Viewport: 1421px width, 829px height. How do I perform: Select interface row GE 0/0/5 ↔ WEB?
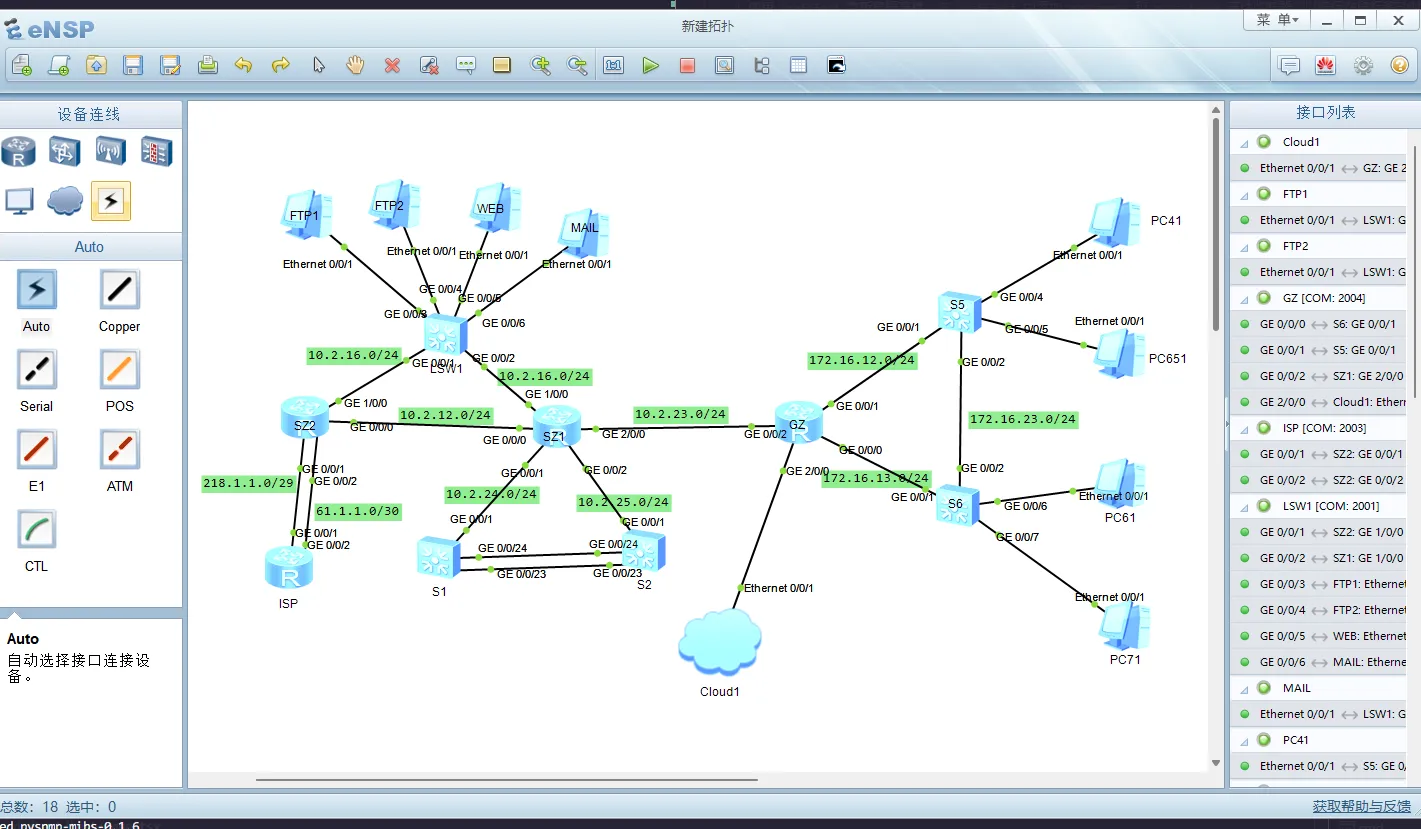[x=1318, y=636]
